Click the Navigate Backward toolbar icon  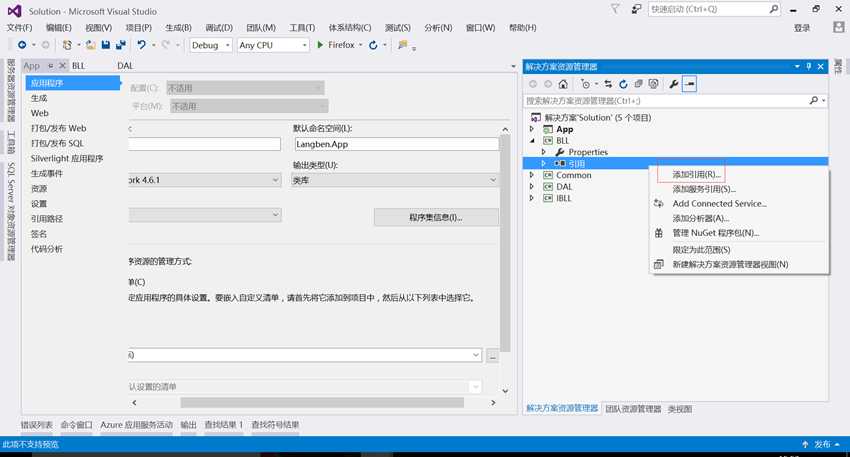point(22,45)
